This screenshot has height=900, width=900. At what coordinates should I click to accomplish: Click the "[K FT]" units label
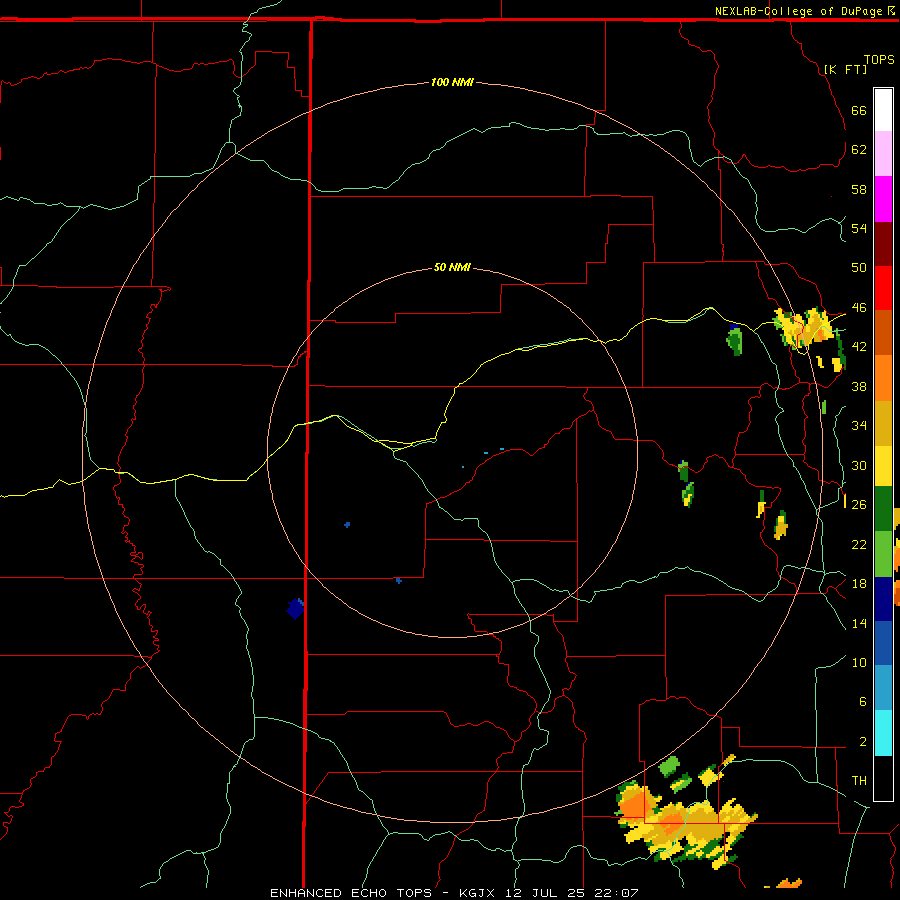(x=845, y=69)
